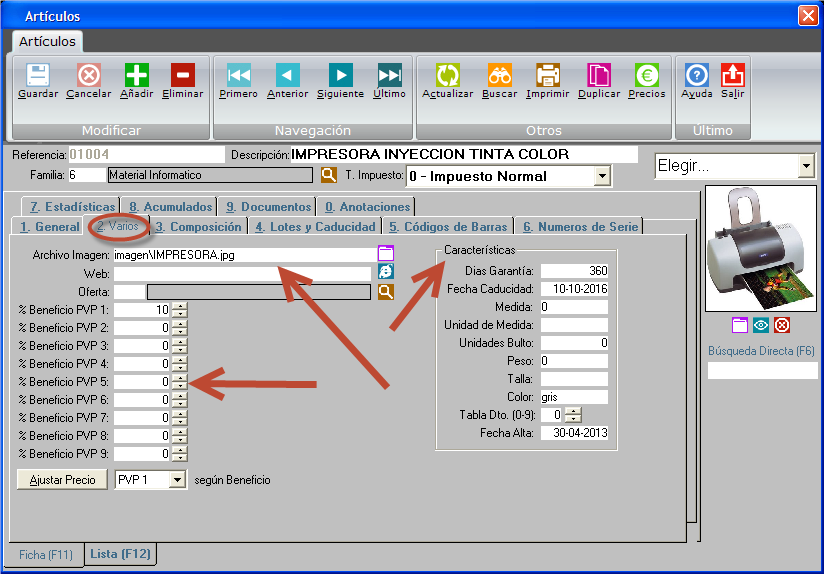Viewport: 824px width, 574px height.
Task: Remove picture with red X icon
Action: pyautogui.click(x=782, y=325)
